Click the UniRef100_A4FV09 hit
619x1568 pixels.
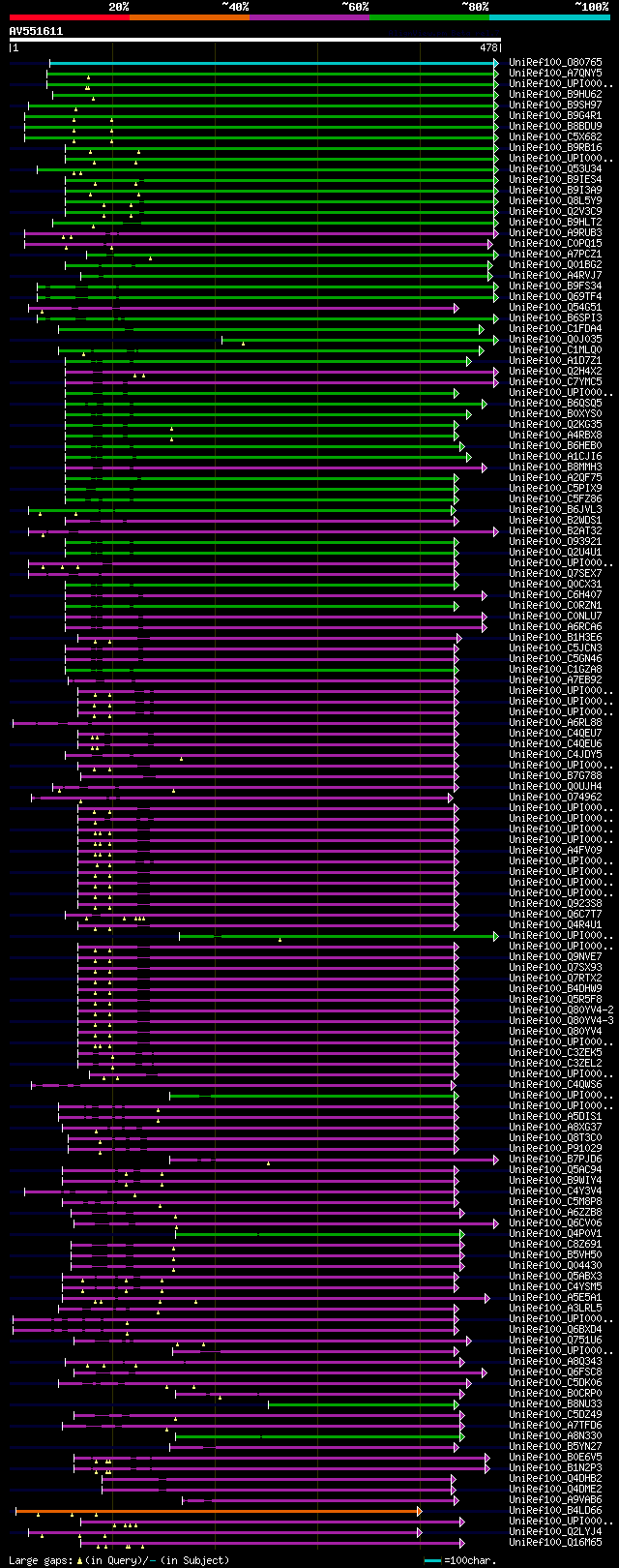555,850
